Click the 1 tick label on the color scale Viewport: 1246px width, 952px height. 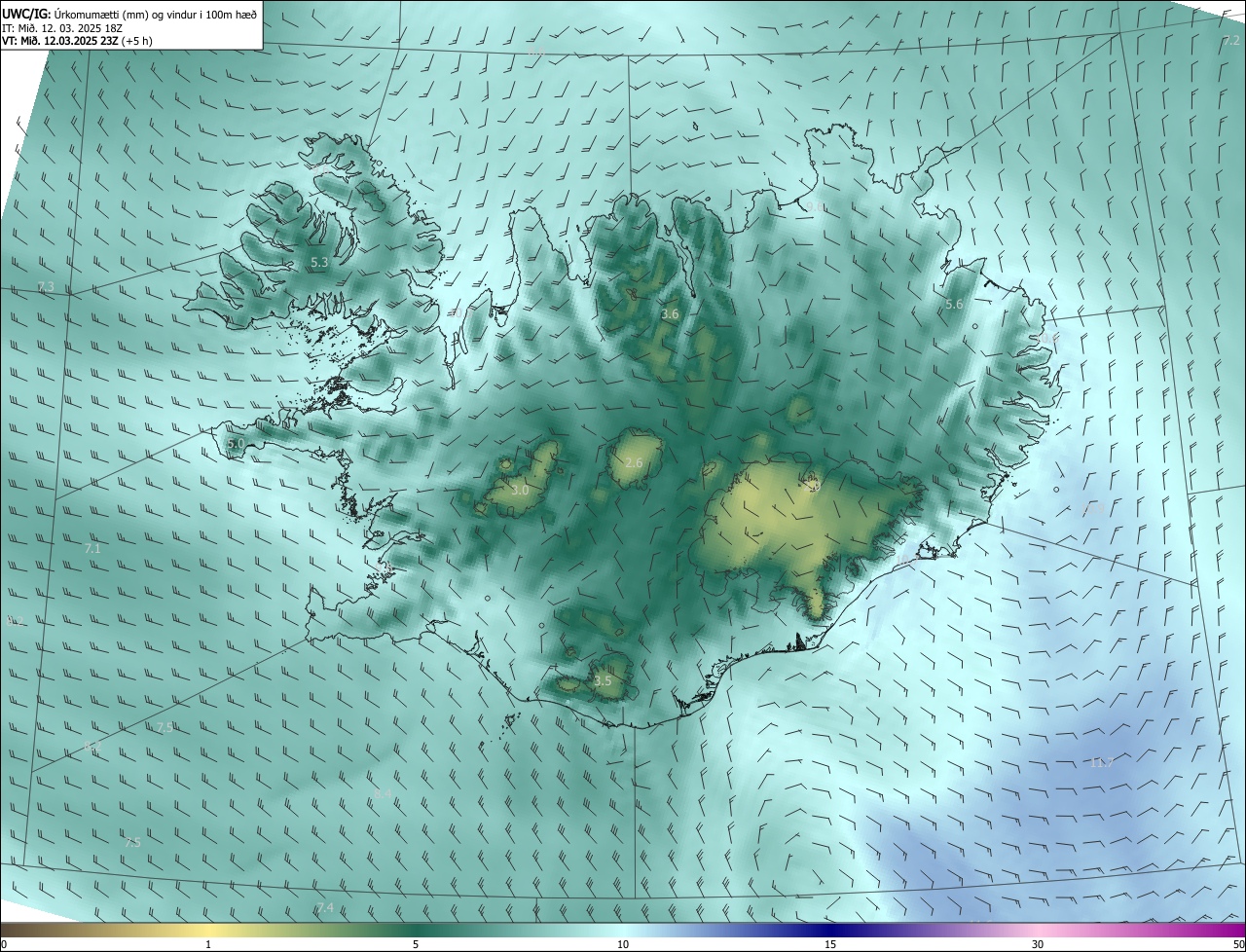point(208,944)
